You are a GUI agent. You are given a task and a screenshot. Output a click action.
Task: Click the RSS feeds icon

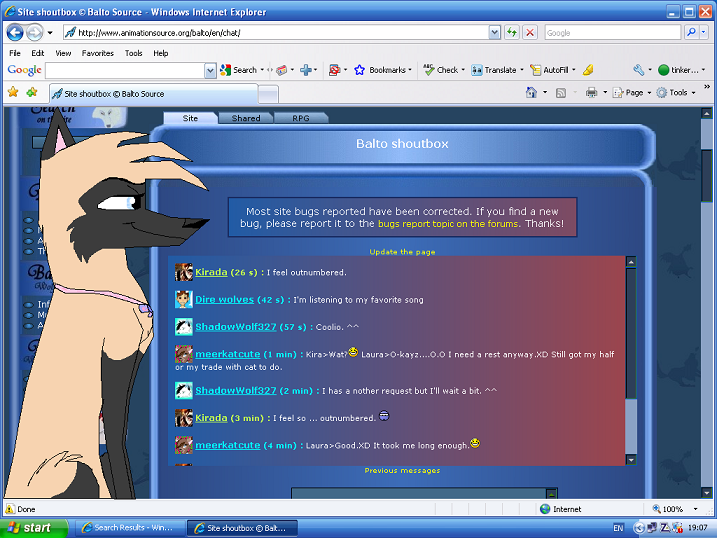pos(561,93)
